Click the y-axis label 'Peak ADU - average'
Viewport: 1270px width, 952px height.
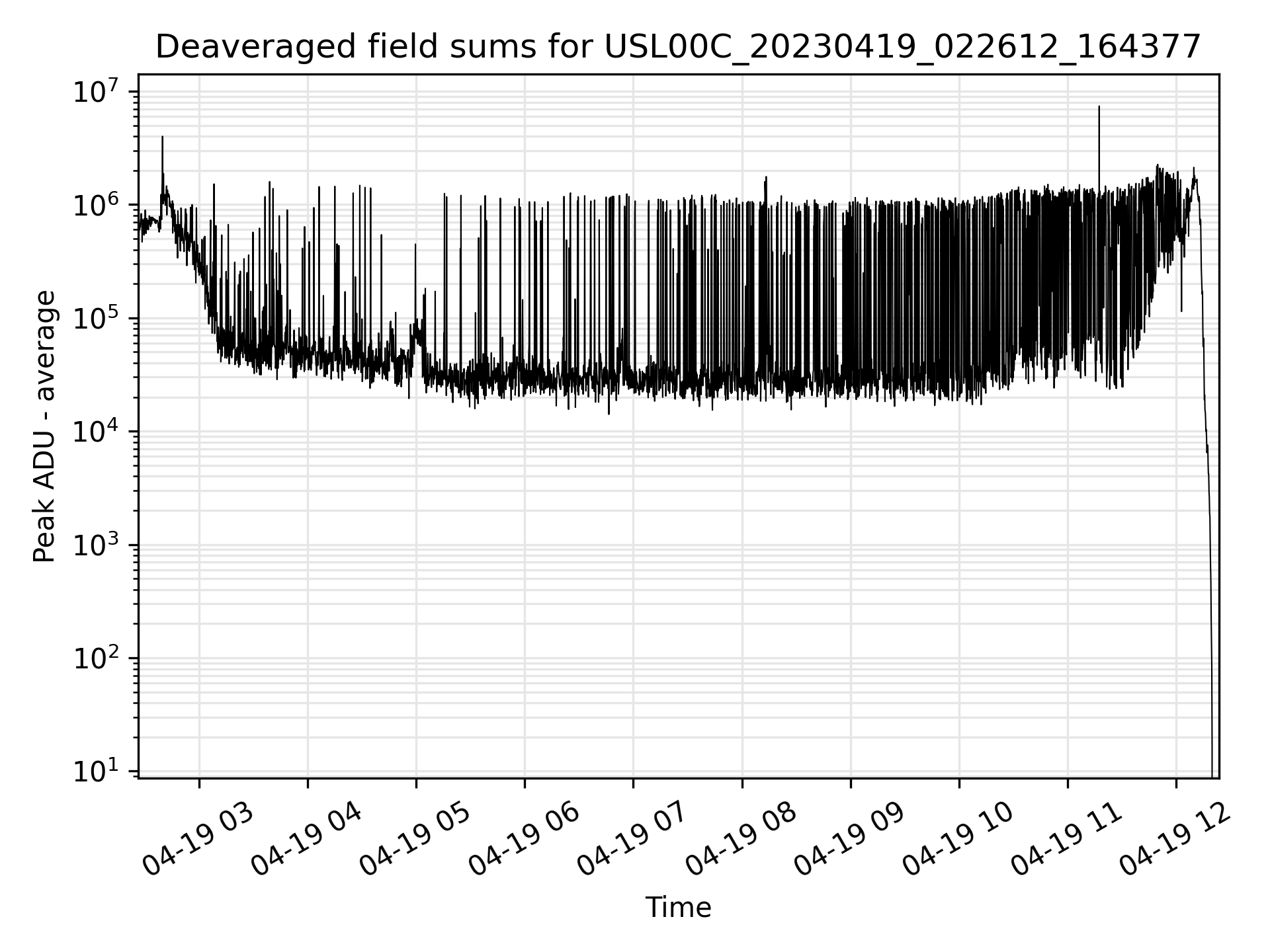tap(44, 426)
